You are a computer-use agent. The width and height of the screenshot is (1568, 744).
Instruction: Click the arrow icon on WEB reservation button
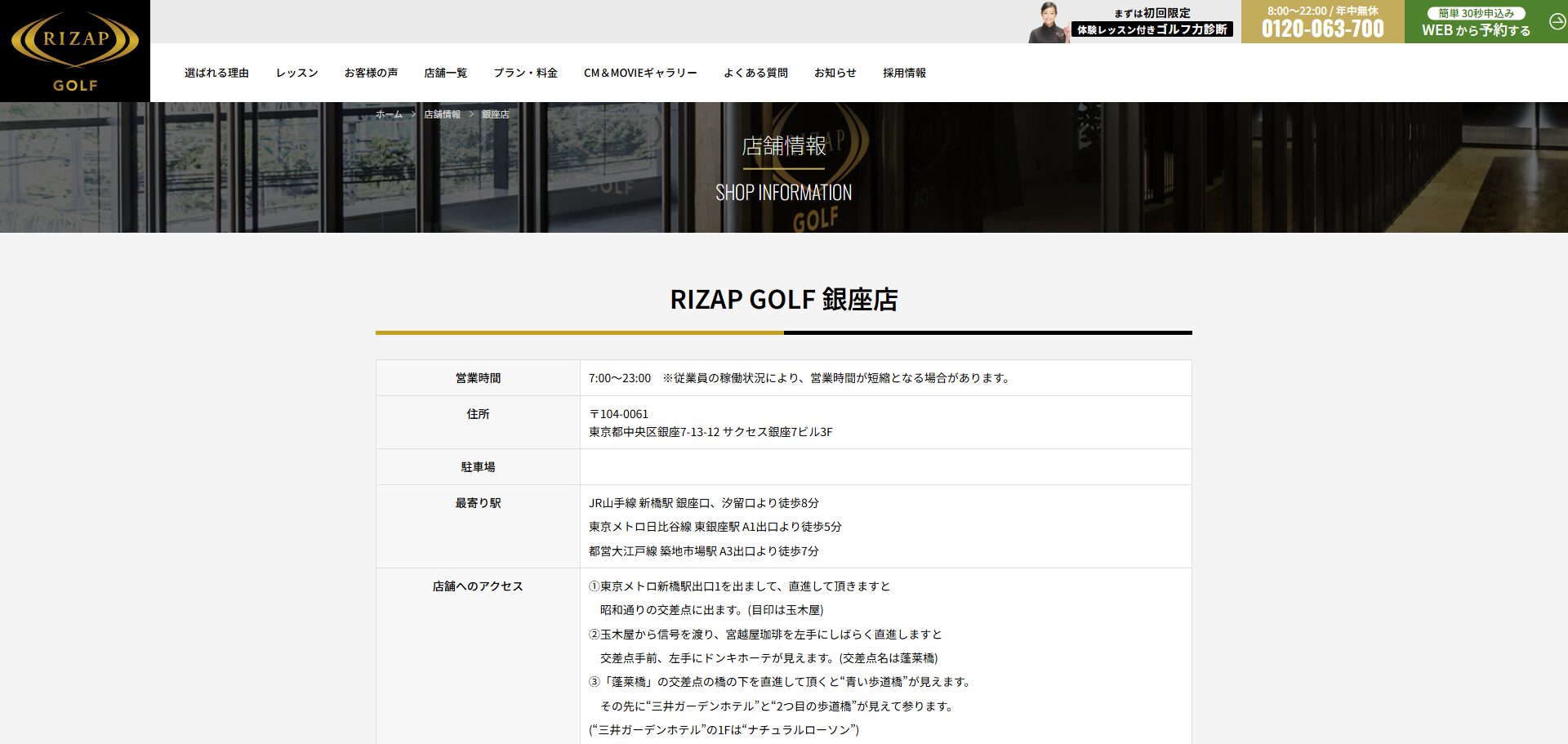click(x=1557, y=22)
